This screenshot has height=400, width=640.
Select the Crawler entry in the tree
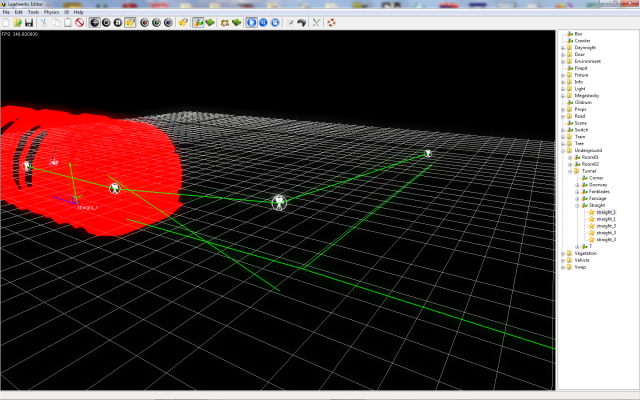point(582,40)
